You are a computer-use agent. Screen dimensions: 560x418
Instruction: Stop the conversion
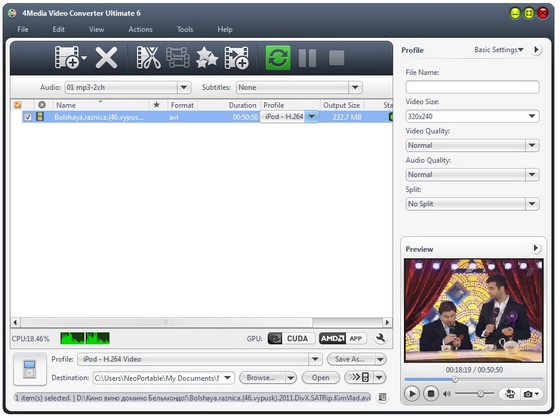[x=336, y=58]
